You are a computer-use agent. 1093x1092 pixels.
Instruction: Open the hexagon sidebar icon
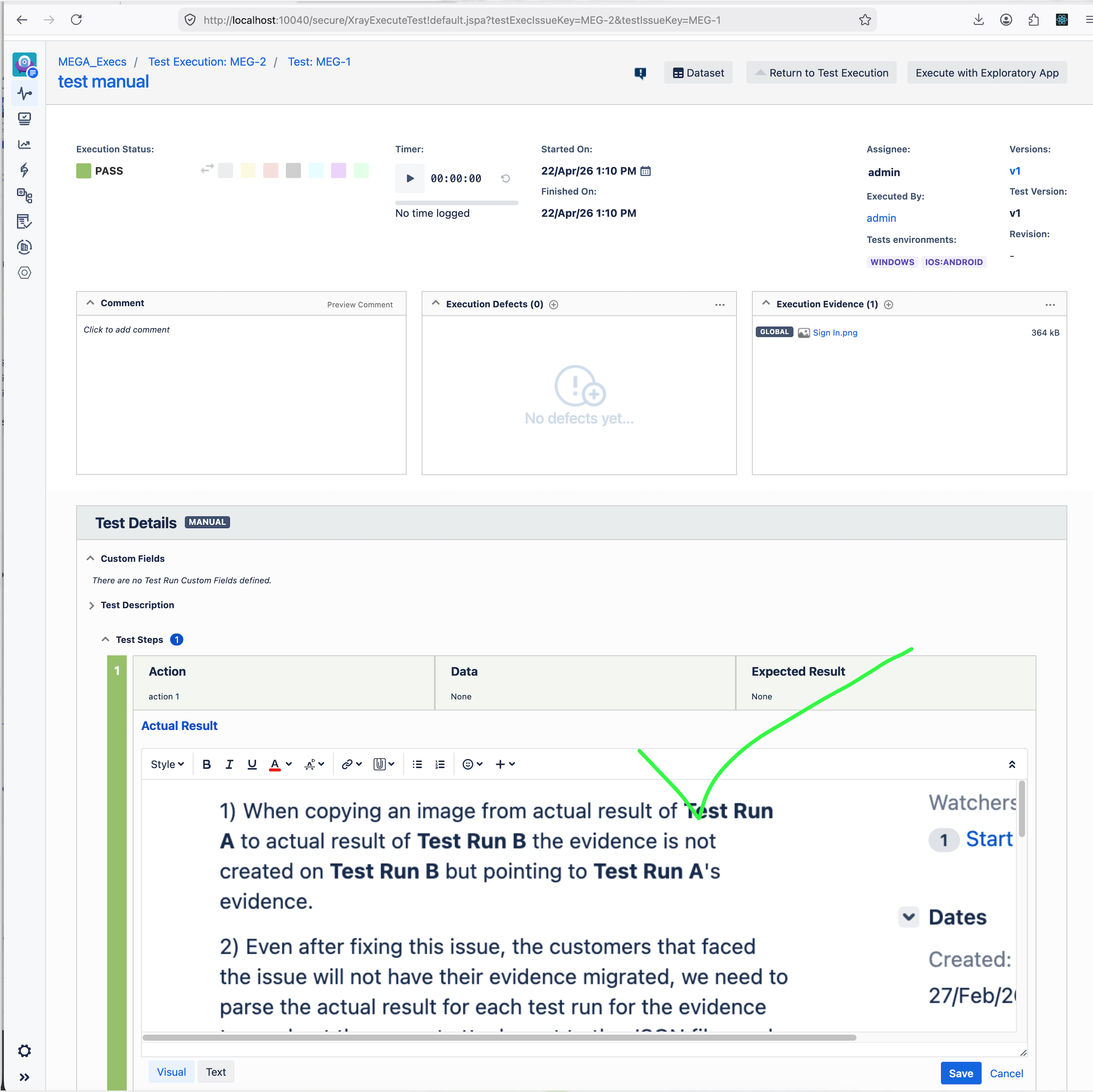pyautogui.click(x=25, y=273)
